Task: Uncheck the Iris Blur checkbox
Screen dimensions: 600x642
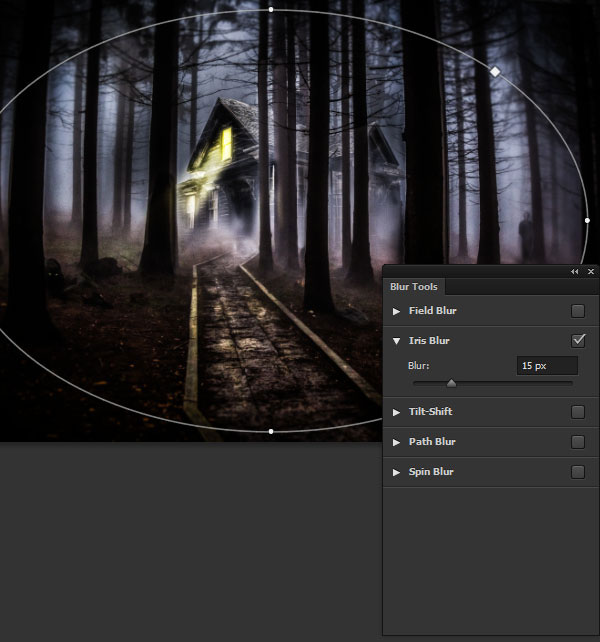Action: click(578, 341)
